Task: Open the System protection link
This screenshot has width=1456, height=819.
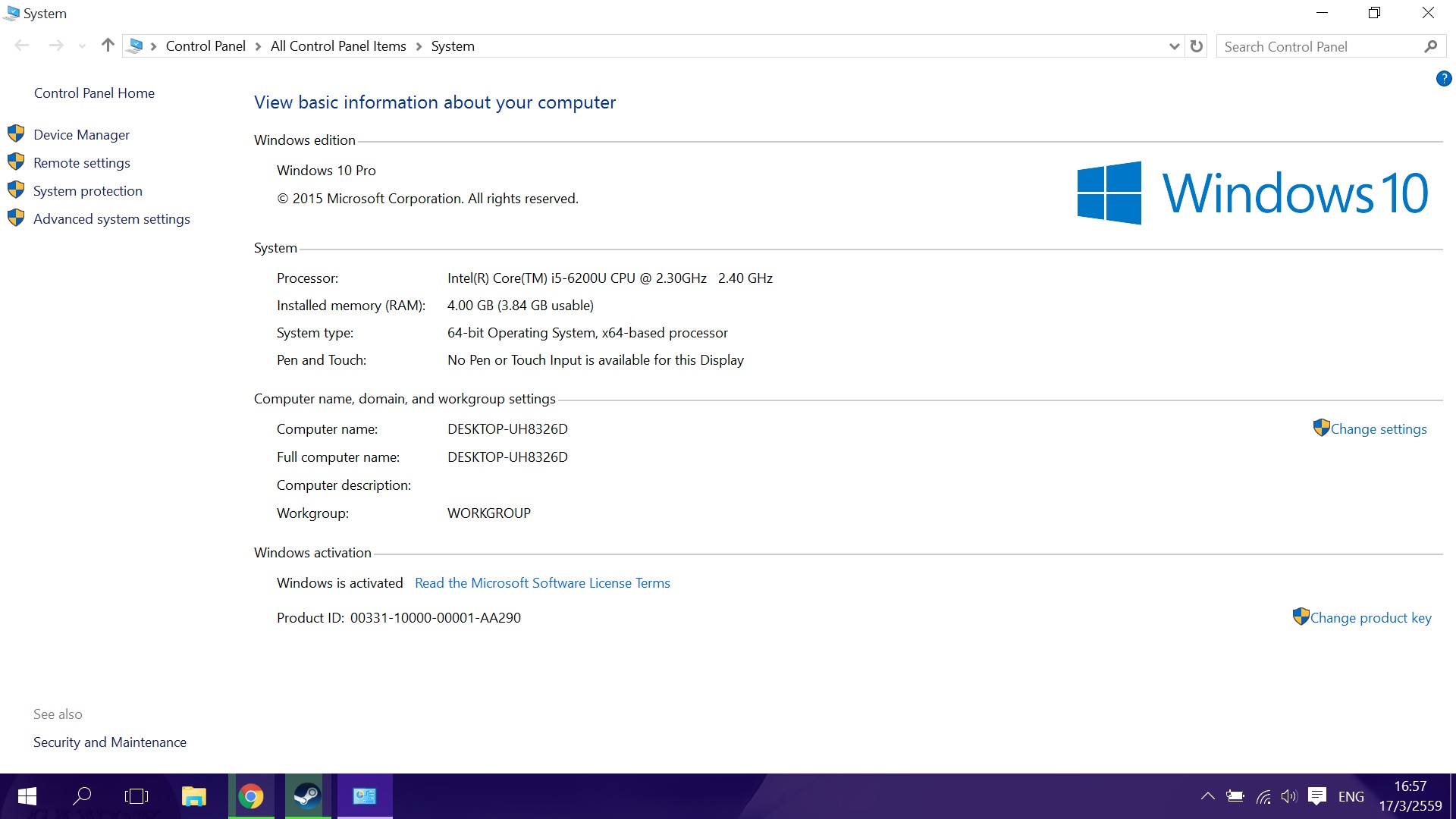Action: tap(87, 191)
